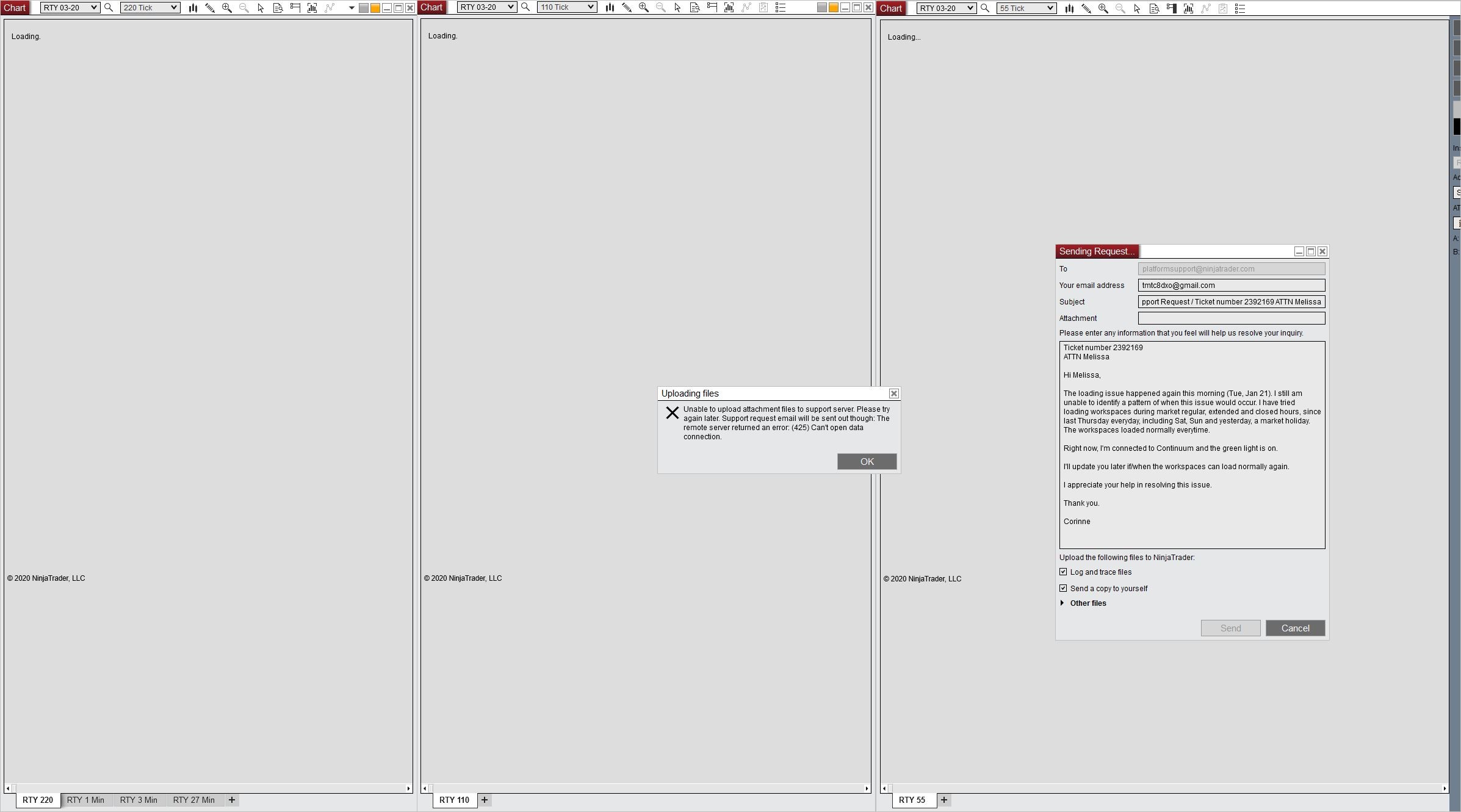Viewport: 1461px width, 812px height.
Task: Click Cancel in the Sending Request window
Action: [1295, 628]
